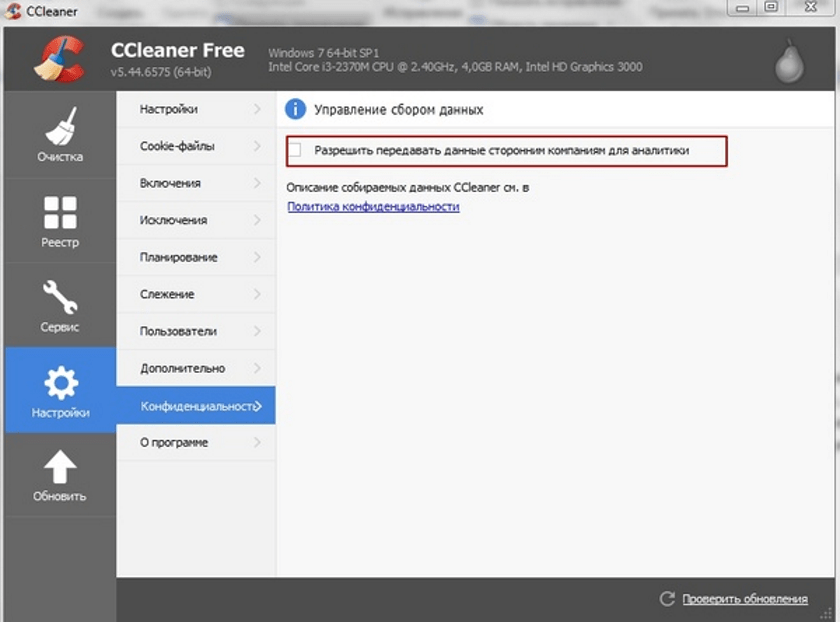Switch to the Исключения settings tab

173,220
